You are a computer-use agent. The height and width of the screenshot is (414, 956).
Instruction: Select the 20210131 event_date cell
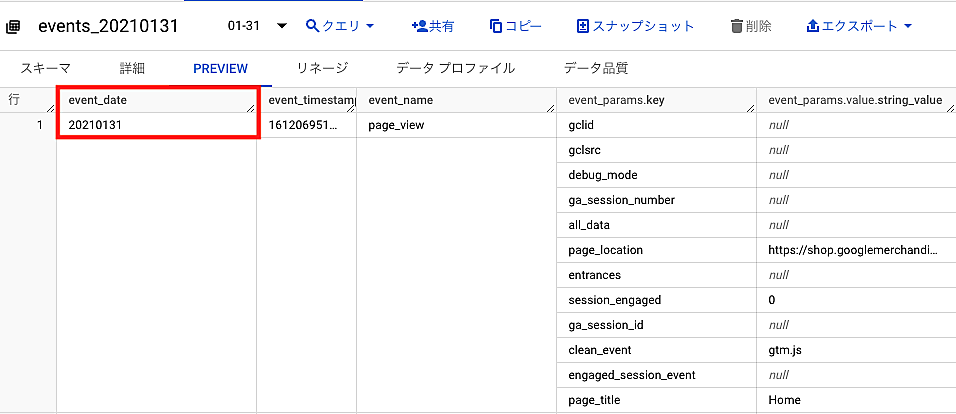click(94, 125)
